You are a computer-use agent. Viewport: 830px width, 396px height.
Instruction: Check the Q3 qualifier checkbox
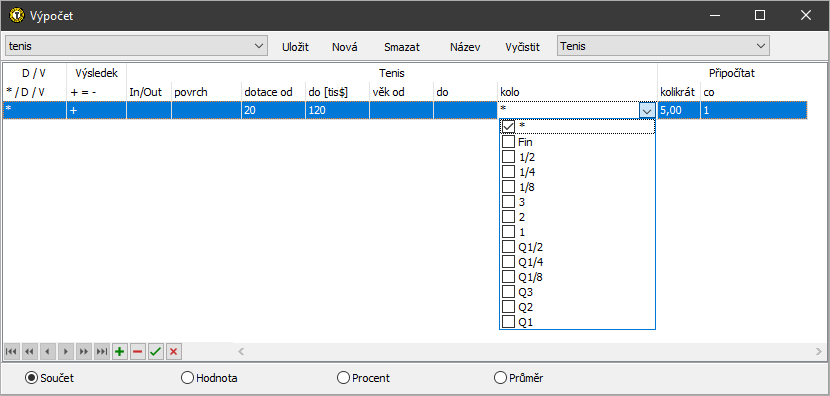tap(508, 292)
